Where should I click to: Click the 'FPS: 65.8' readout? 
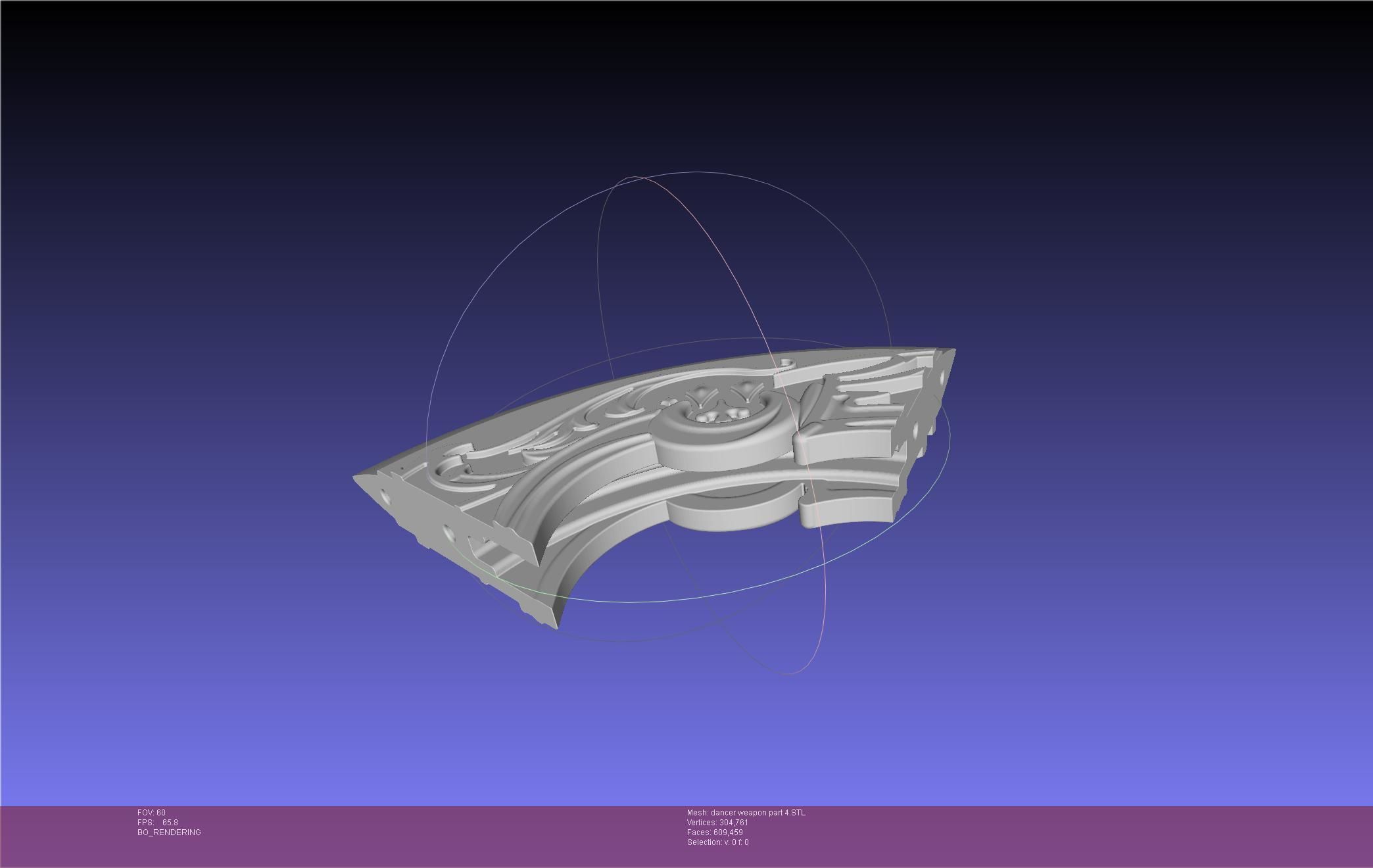(158, 823)
